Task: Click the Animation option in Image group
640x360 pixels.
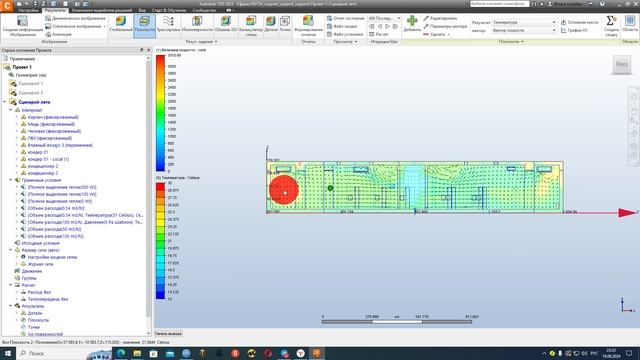Action: tap(58, 34)
